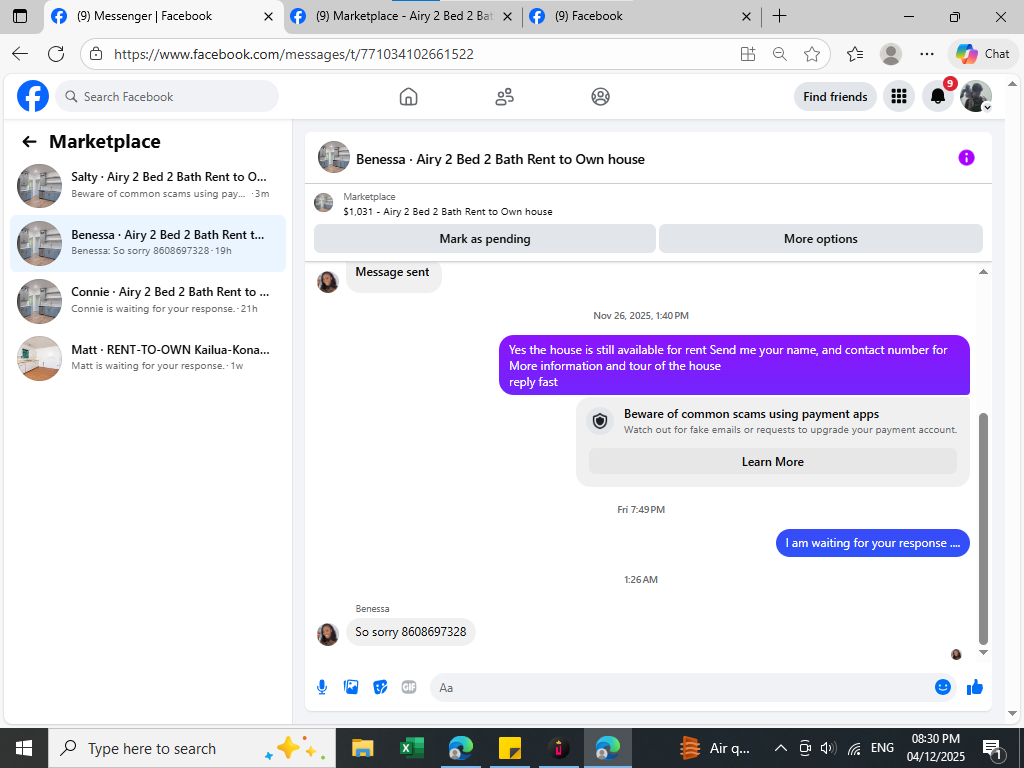The height and width of the screenshot is (768, 1024).
Task: Open the account profile picture menu
Action: coord(976,97)
